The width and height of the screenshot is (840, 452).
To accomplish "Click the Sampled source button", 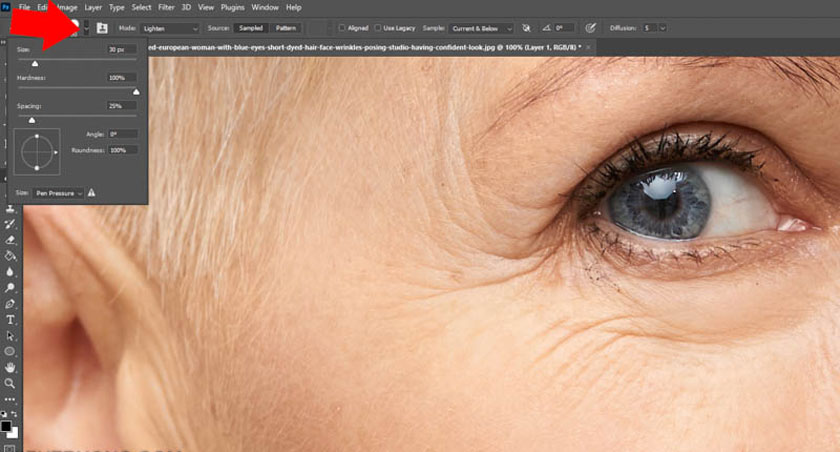I will click(250, 28).
